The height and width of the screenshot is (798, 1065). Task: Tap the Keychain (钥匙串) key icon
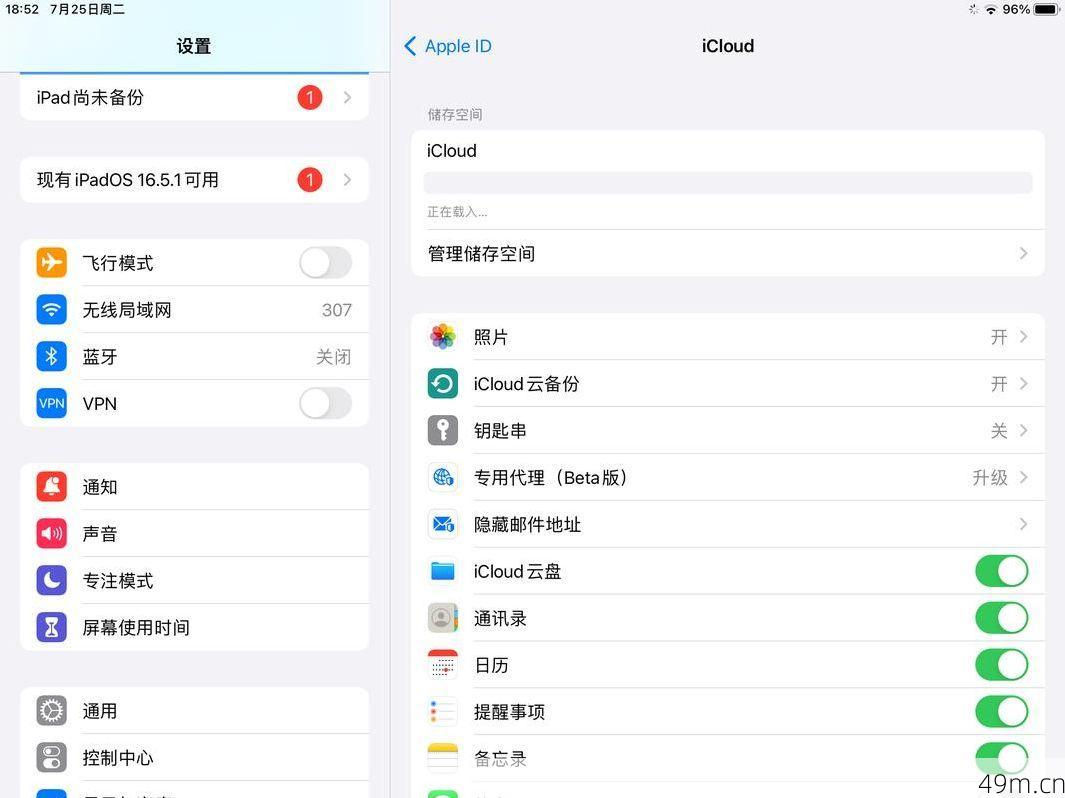coord(443,431)
